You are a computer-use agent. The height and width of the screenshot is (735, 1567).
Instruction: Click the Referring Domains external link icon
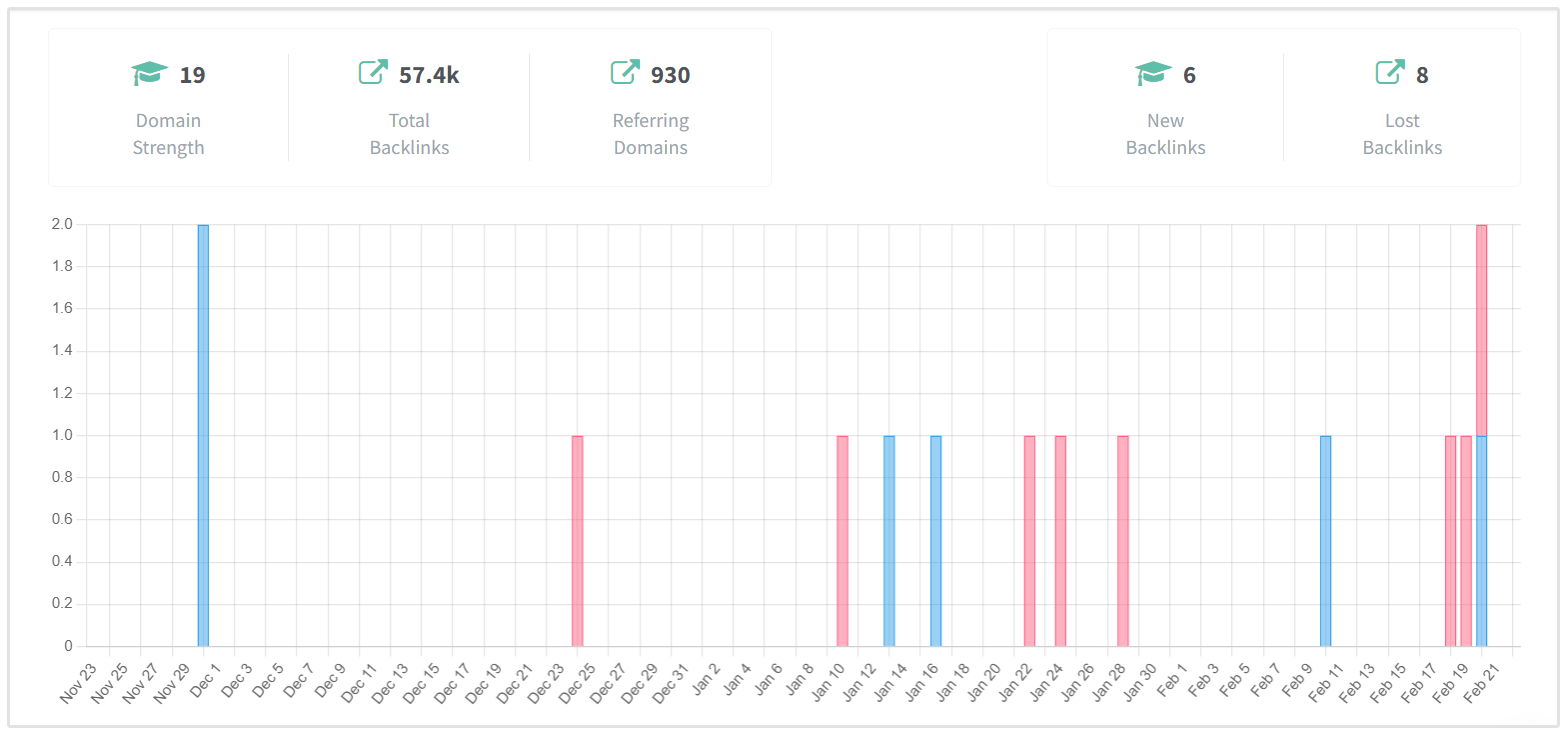tap(625, 72)
